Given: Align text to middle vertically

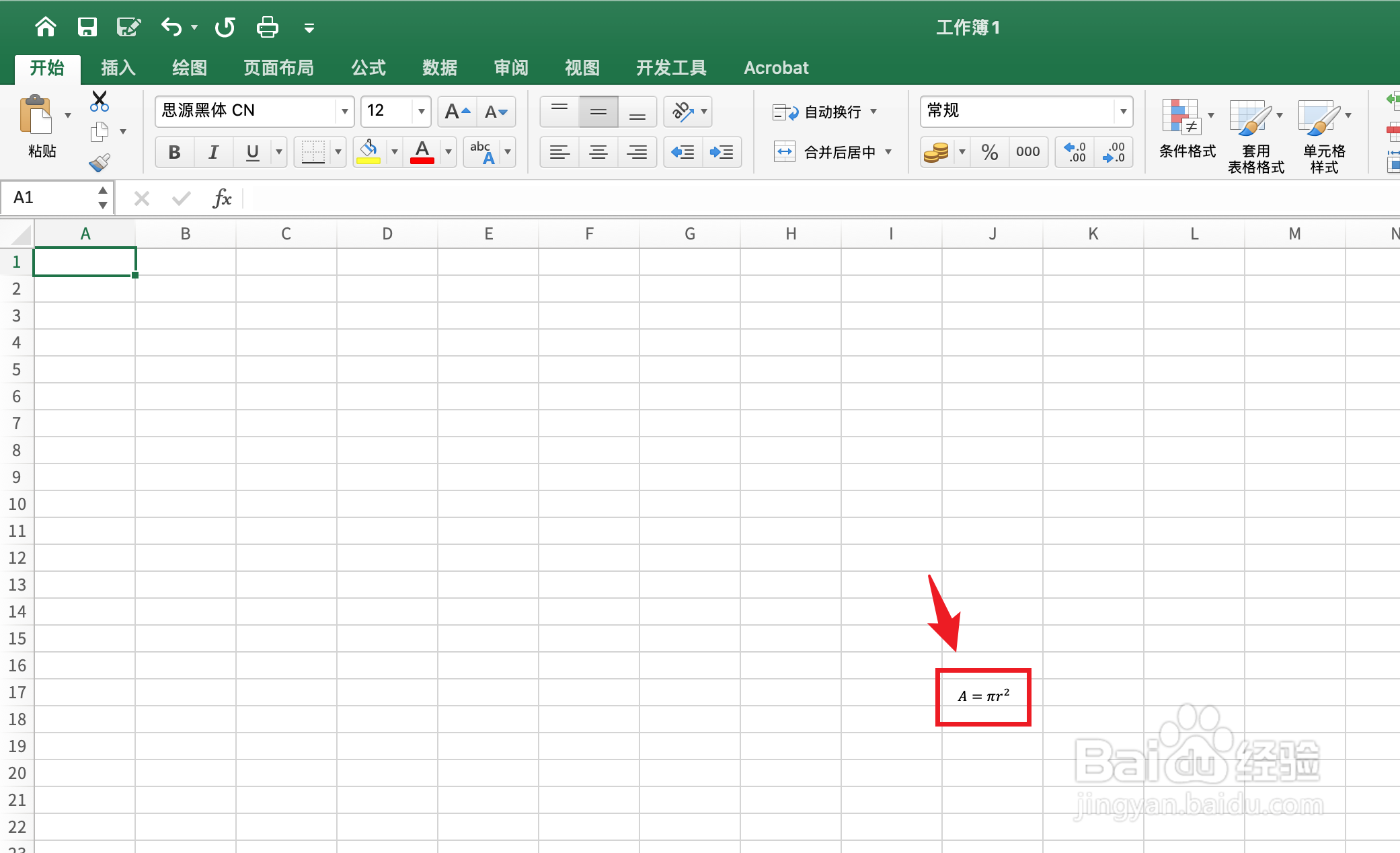Looking at the screenshot, I should [598, 112].
